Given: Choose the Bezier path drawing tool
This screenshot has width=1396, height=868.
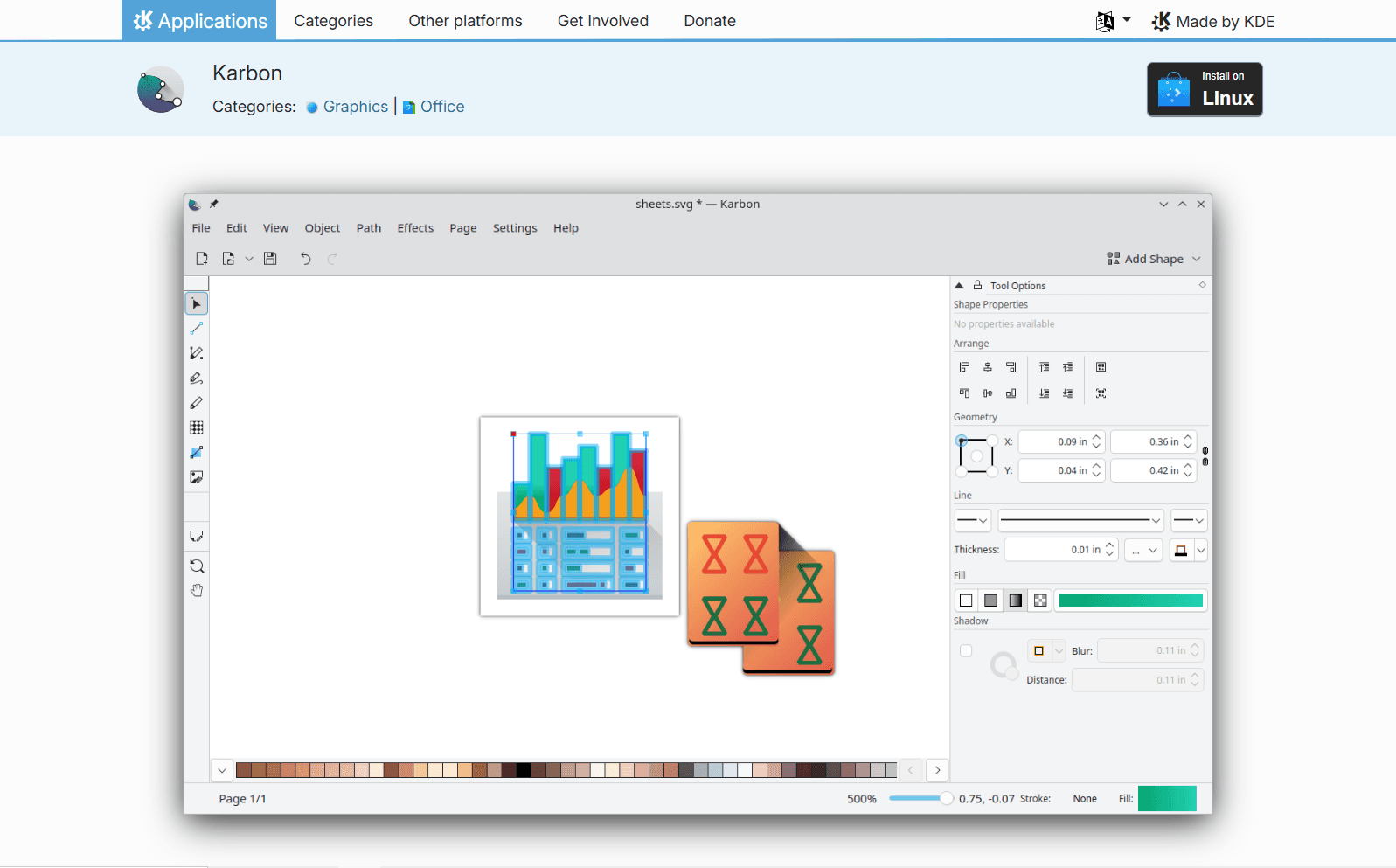Looking at the screenshot, I should tap(196, 353).
